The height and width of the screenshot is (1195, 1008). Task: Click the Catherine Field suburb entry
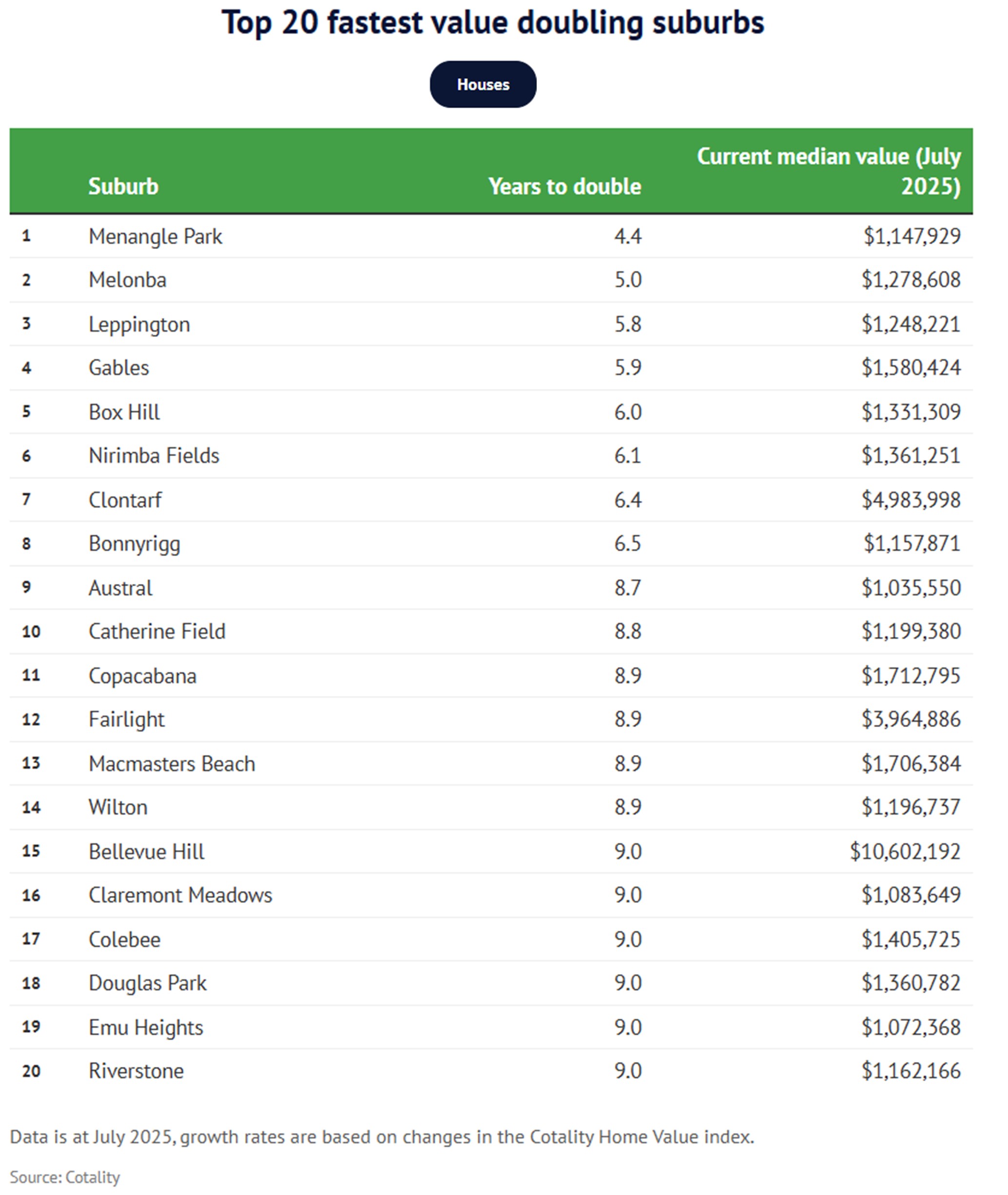[156, 631]
